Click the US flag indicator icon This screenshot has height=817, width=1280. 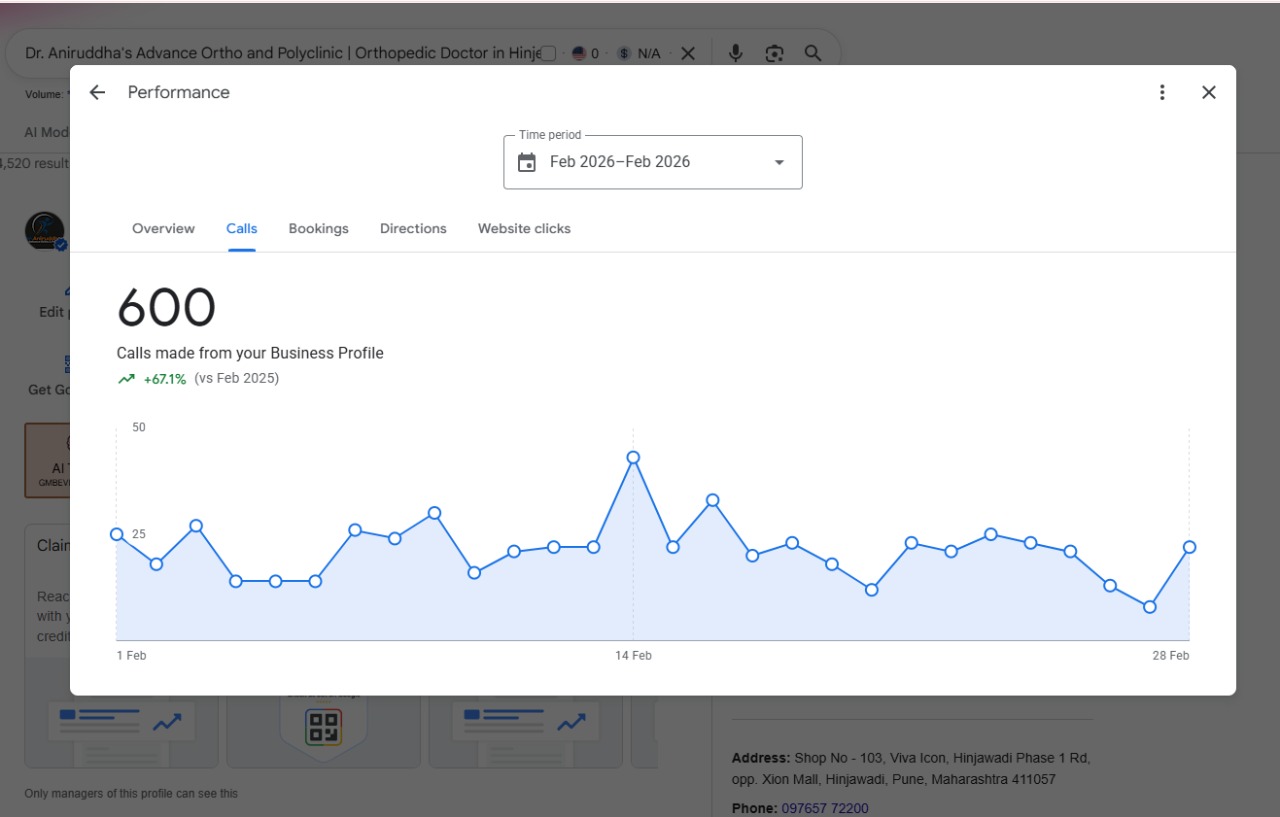tap(579, 54)
